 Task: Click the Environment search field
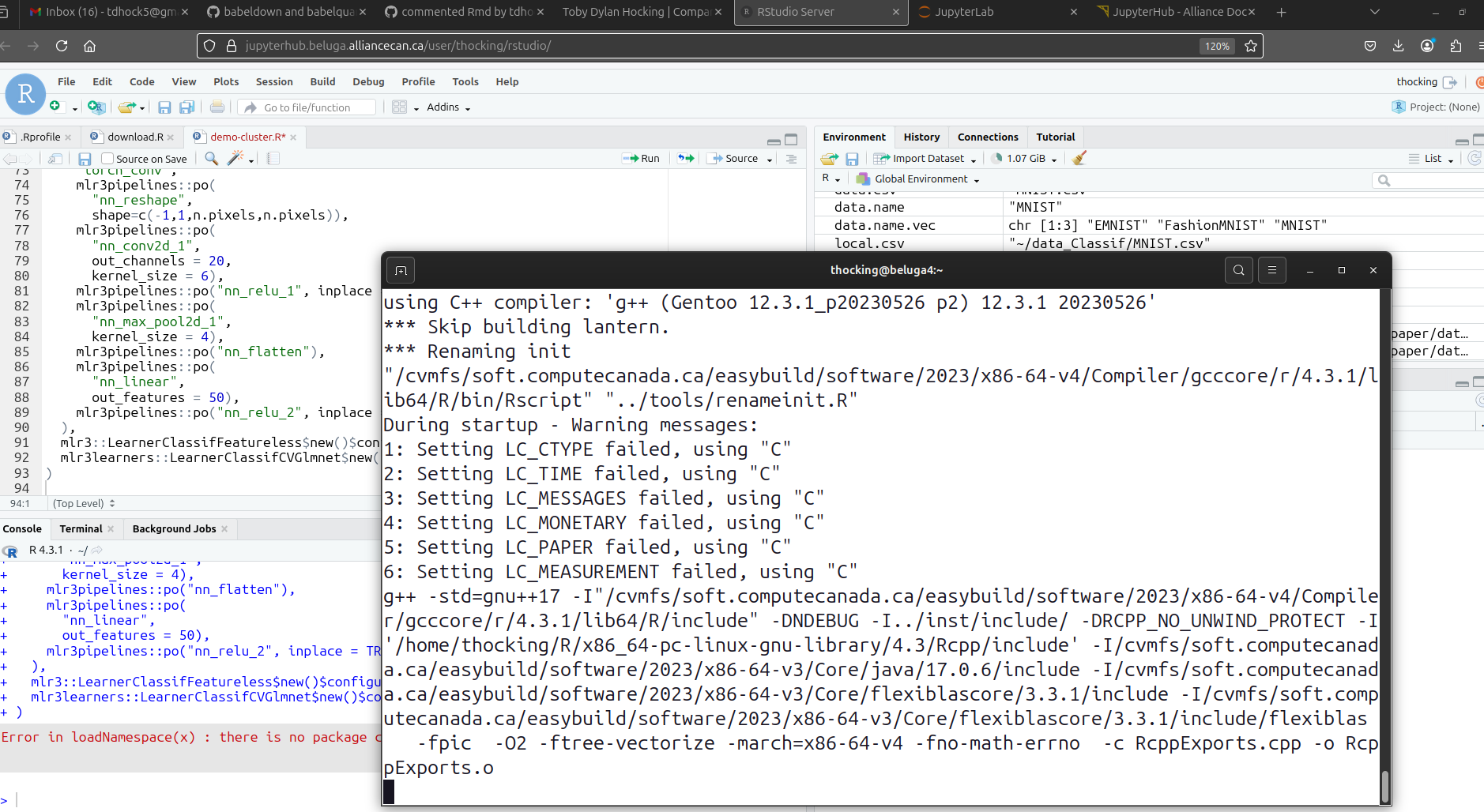pos(1428,180)
